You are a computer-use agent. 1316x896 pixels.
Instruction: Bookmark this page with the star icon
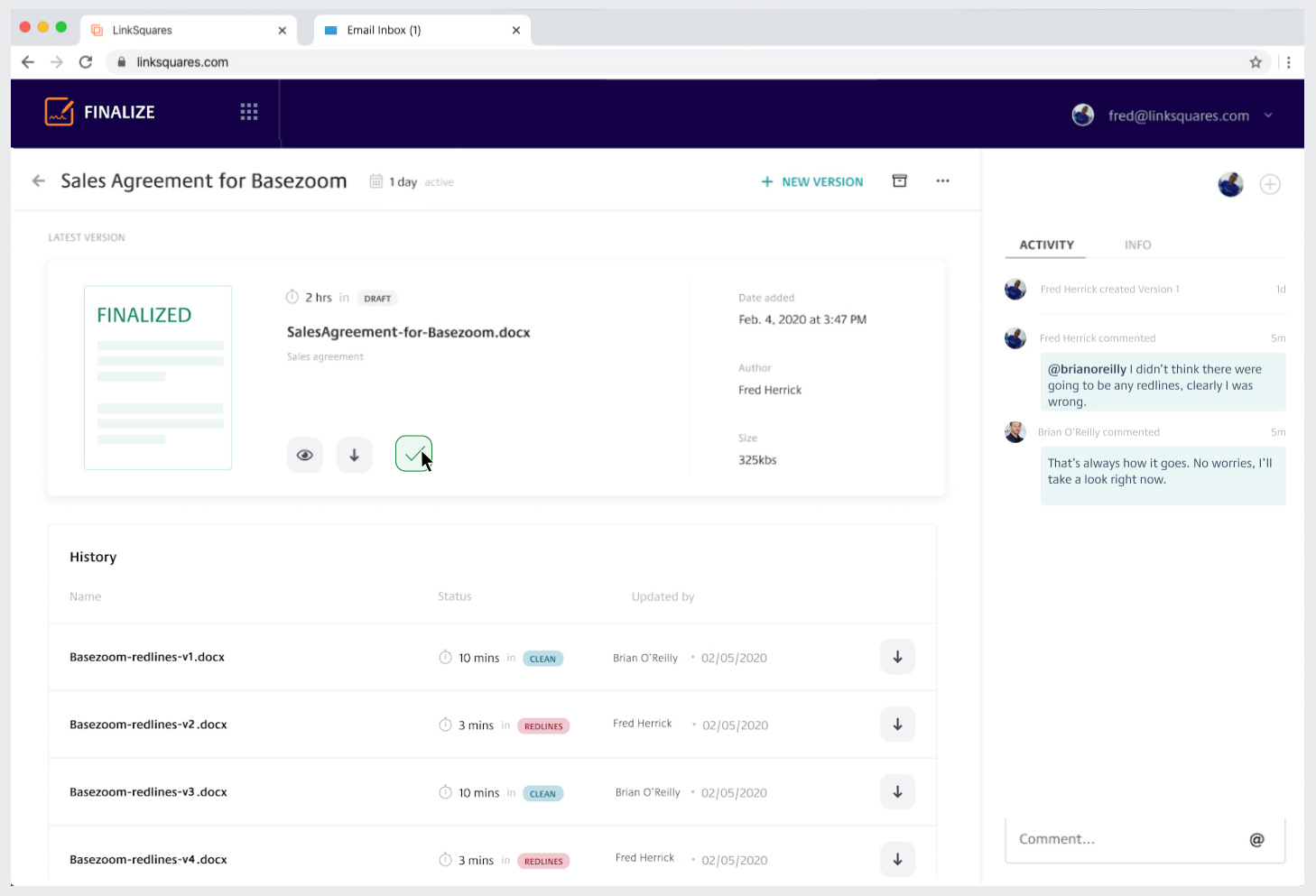(1256, 62)
